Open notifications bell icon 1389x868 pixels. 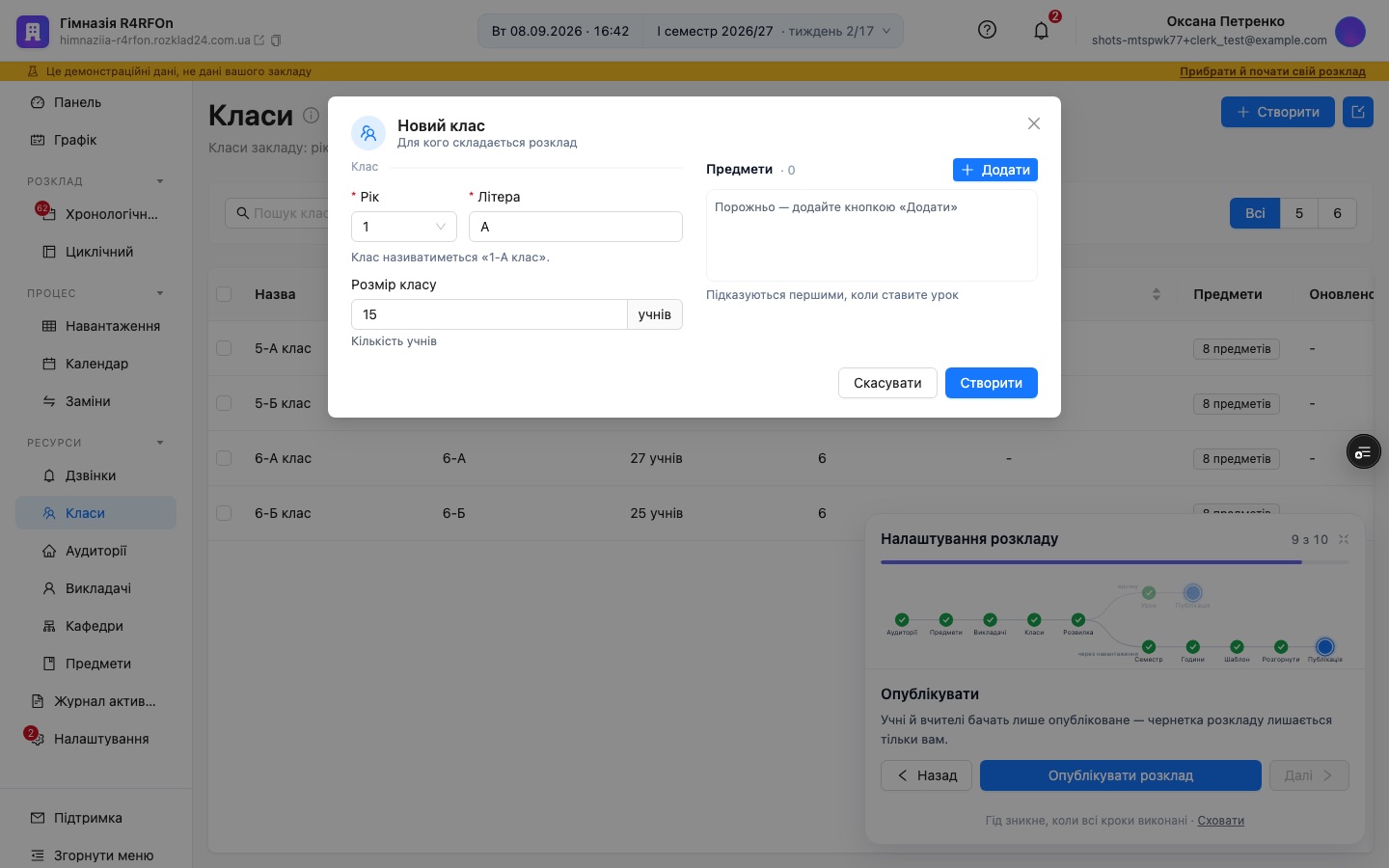pos(1041,31)
